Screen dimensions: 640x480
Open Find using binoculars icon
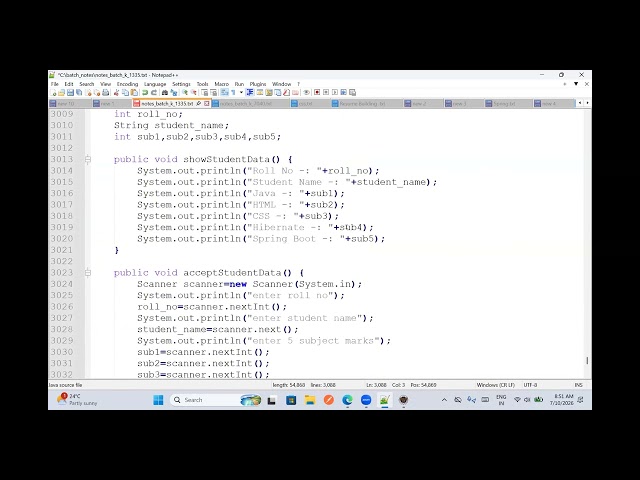pos(164,93)
